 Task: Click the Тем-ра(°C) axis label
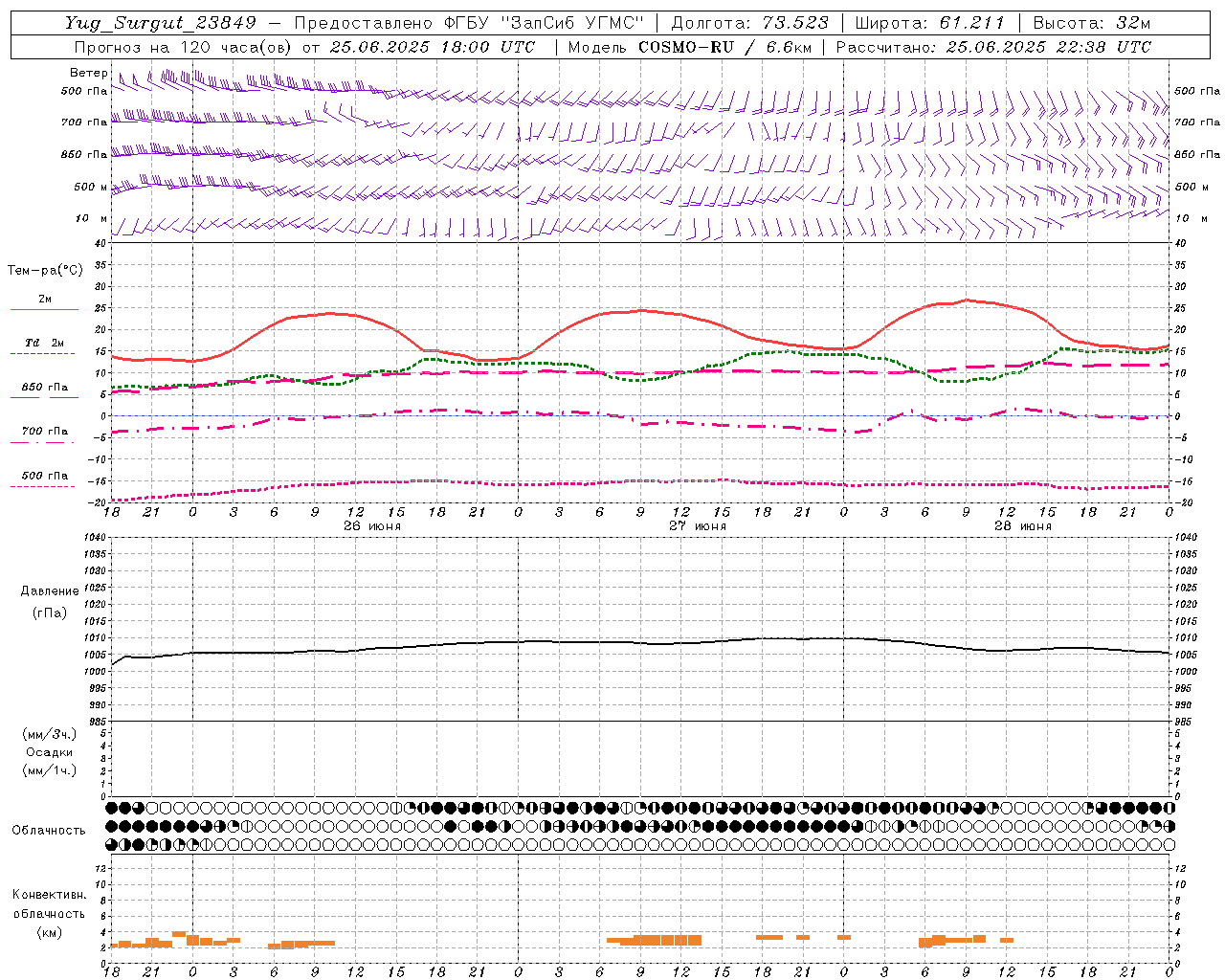click(x=45, y=271)
